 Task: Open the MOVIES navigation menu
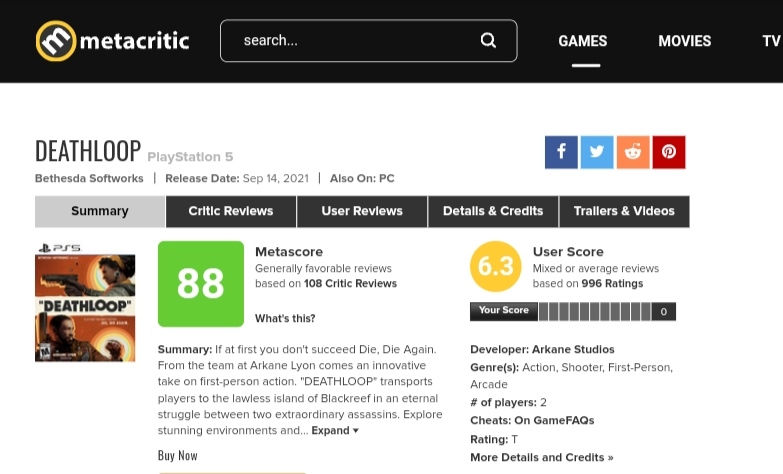[x=685, y=41]
